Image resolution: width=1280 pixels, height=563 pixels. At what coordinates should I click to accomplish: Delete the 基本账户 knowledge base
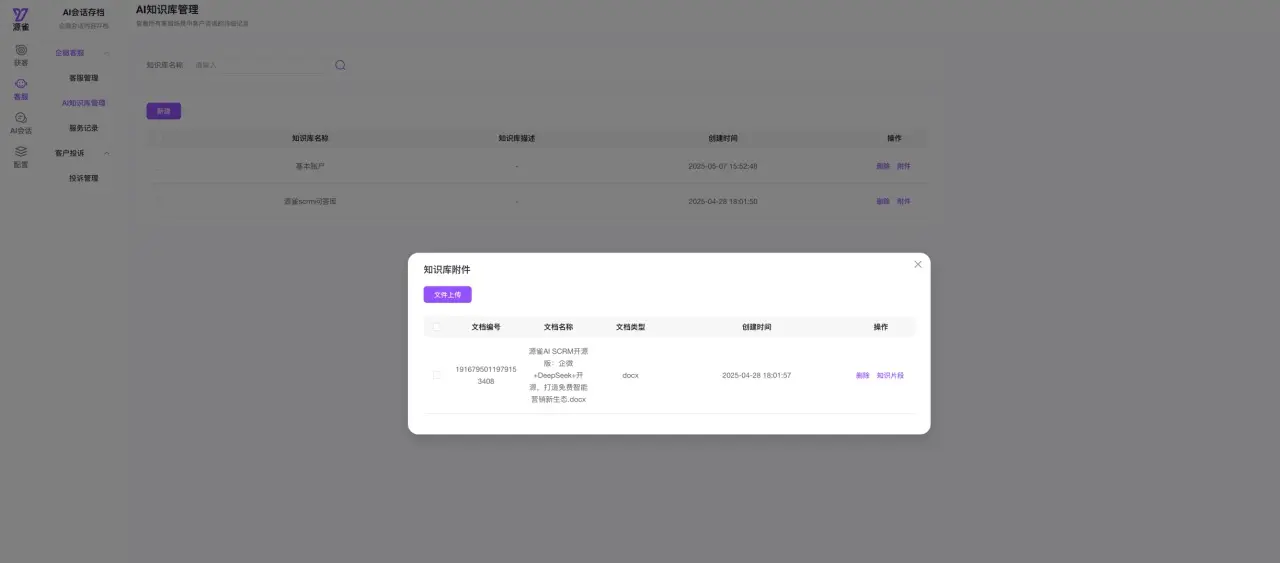click(x=883, y=166)
